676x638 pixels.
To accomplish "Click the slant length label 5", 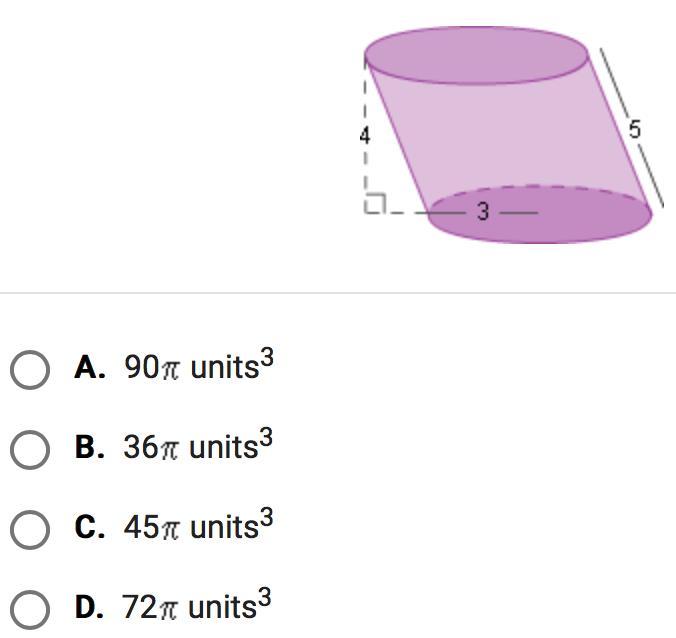I will point(634,129).
